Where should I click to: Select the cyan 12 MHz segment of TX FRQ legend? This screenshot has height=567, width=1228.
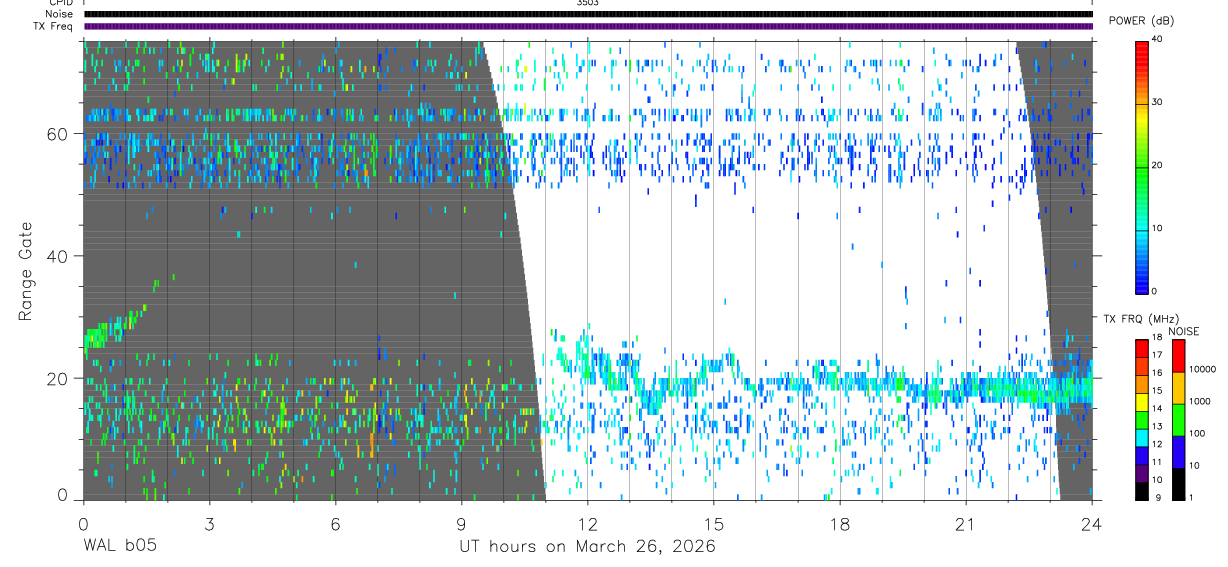1141,438
